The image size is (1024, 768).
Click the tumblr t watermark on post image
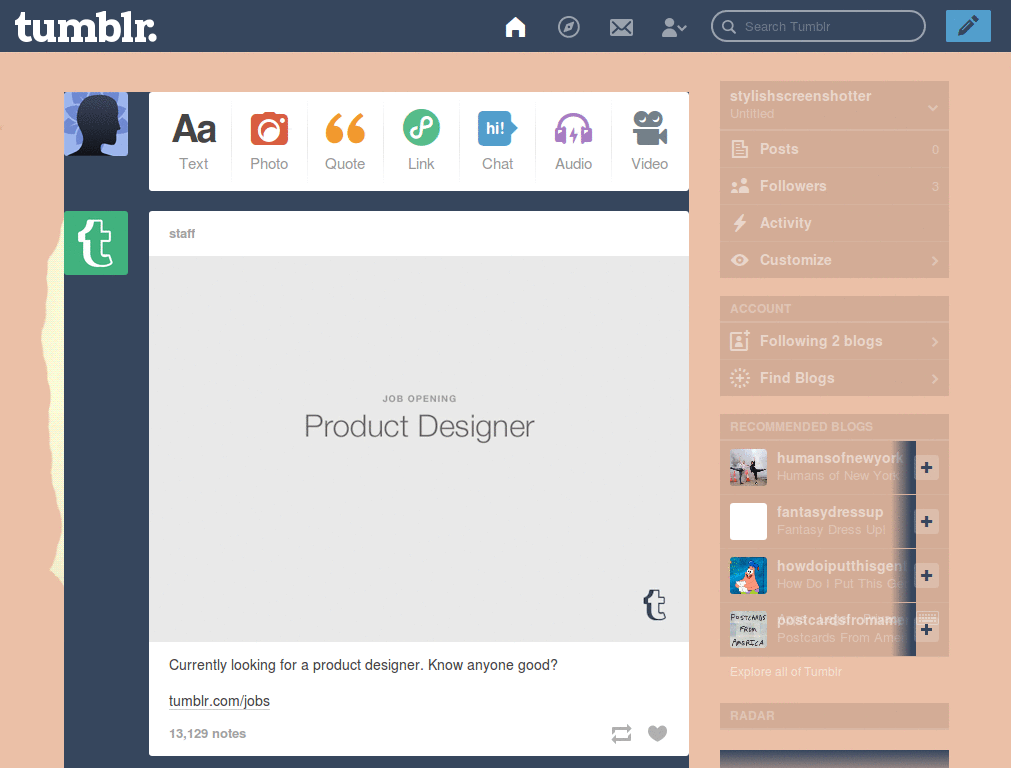pyautogui.click(x=655, y=605)
